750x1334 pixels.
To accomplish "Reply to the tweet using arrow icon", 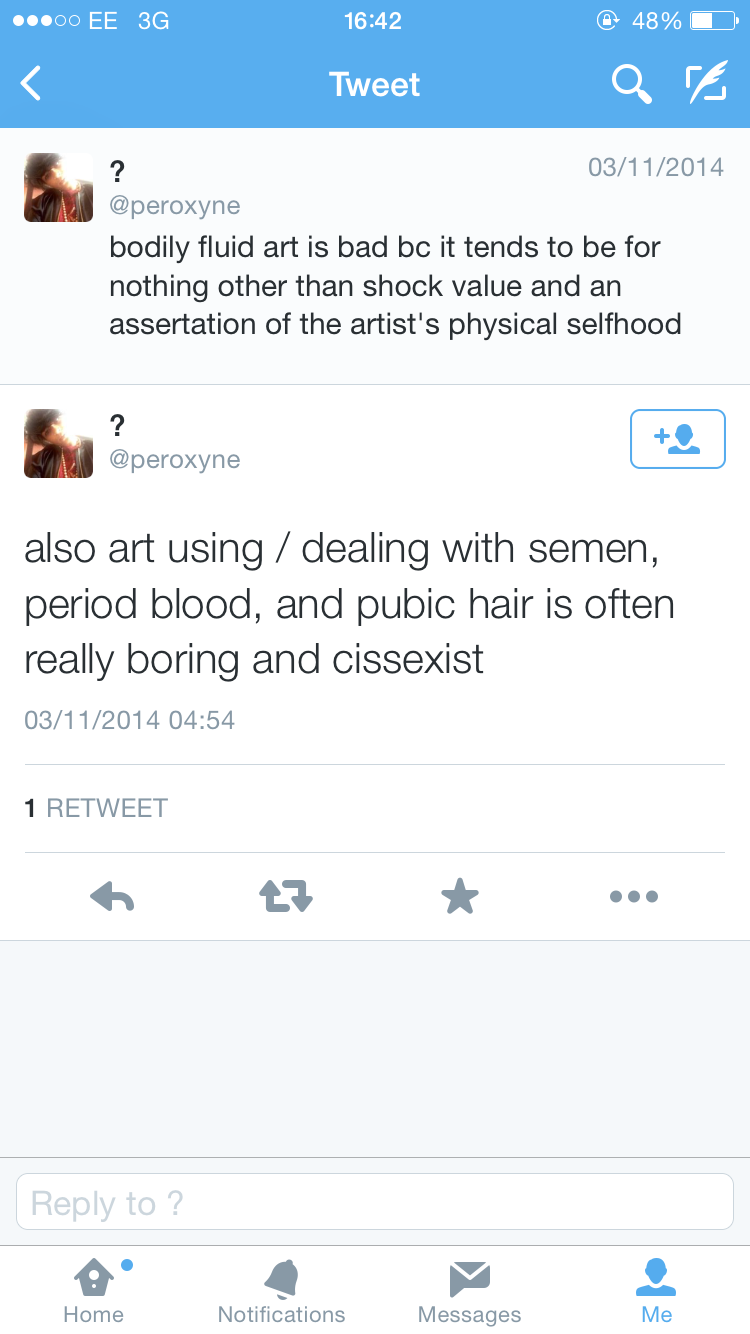I will click(112, 896).
